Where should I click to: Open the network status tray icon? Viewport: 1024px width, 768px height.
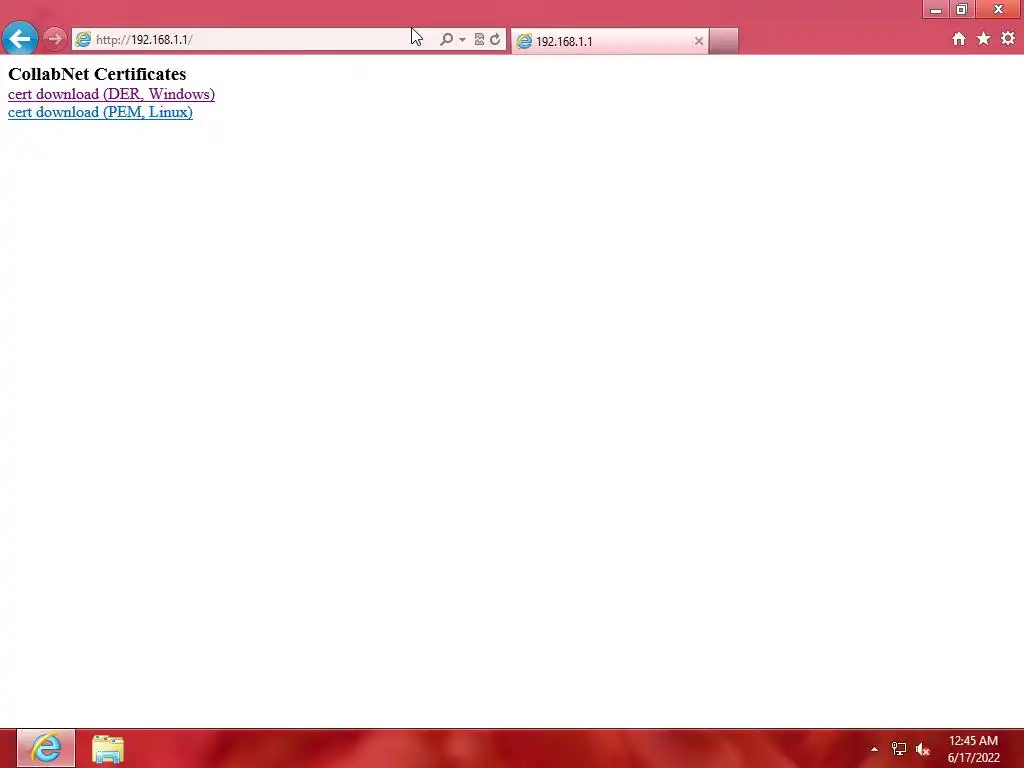(x=899, y=749)
